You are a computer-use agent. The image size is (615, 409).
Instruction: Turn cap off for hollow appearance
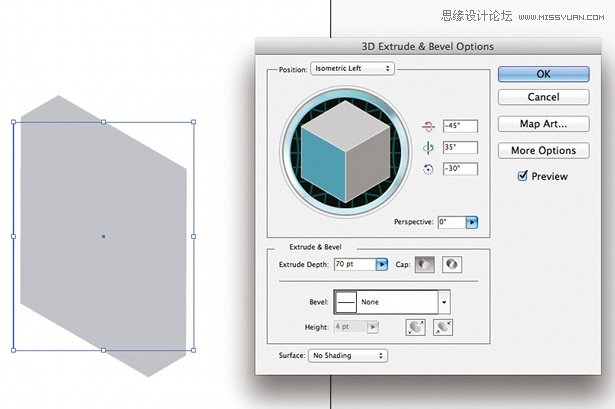coord(451,264)
